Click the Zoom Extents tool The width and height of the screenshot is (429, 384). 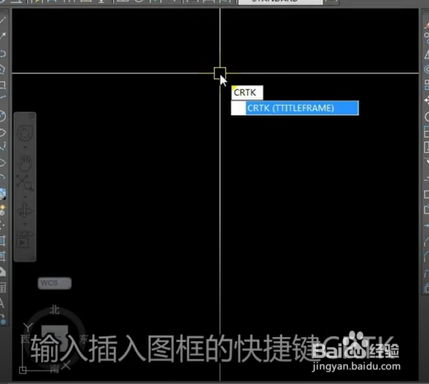point(25,182)
